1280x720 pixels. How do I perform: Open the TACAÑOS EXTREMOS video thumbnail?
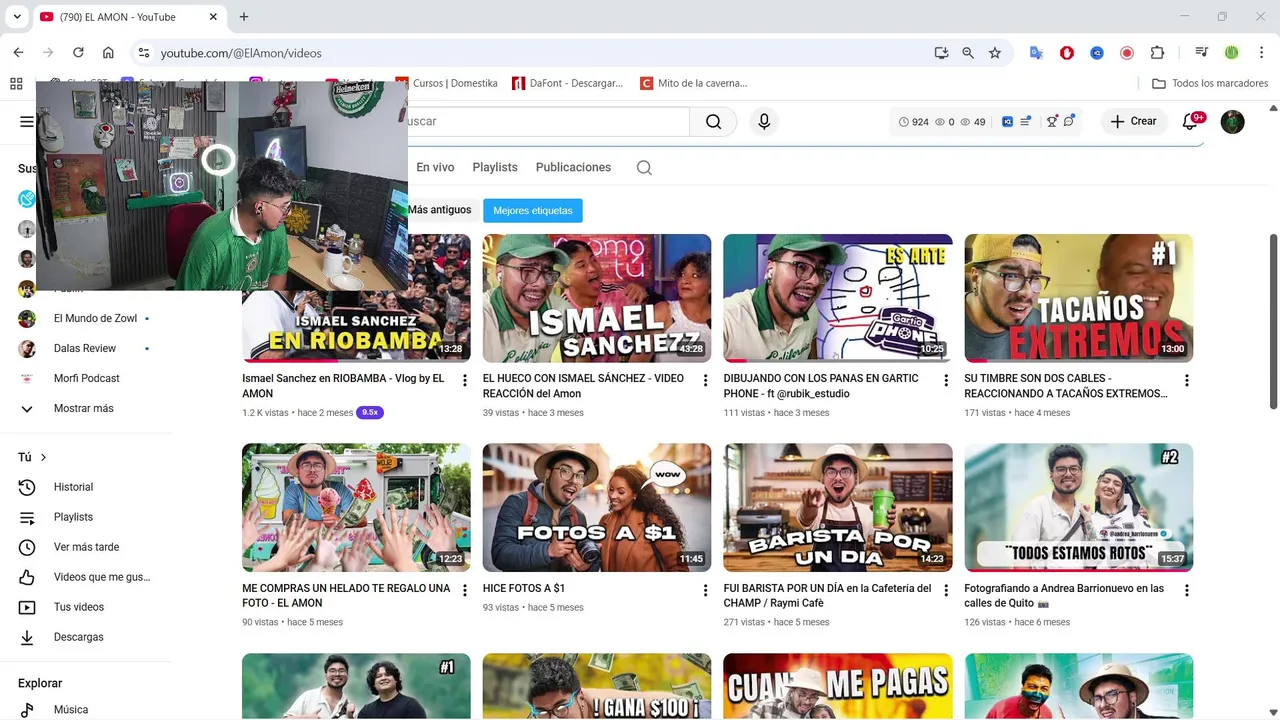point(1078,298)
